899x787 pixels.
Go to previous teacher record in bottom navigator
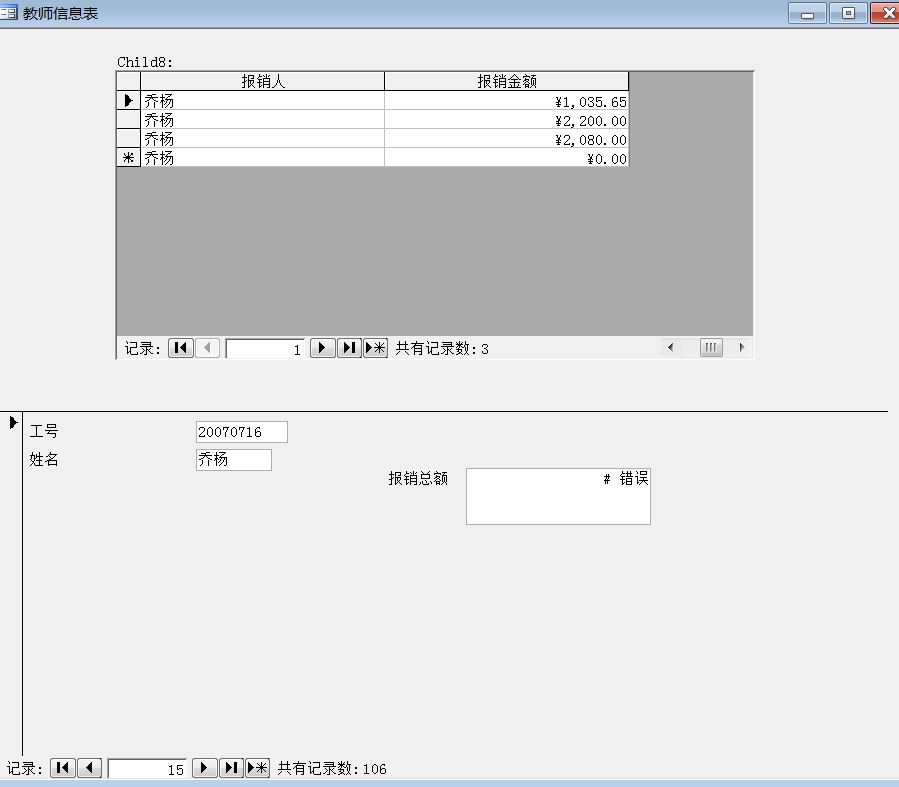tap(90, 768)
